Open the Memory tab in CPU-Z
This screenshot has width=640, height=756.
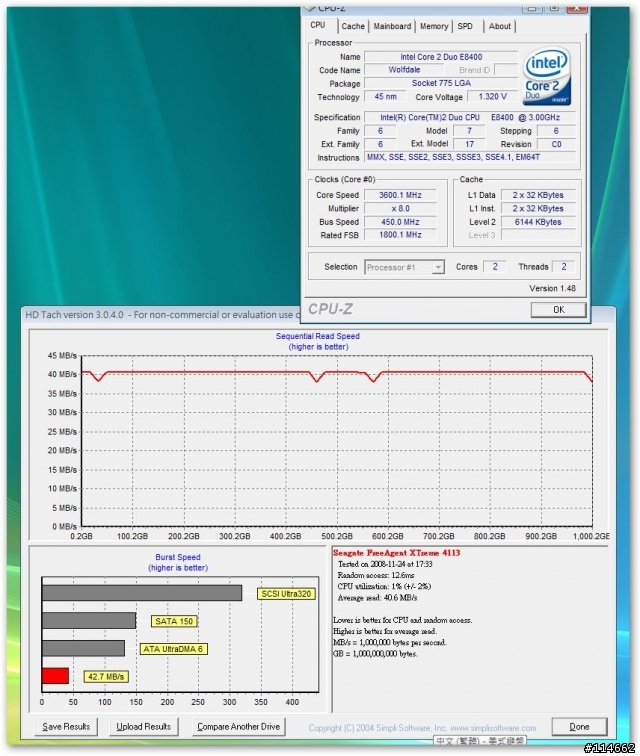pyautogui.click(x=434, y=27)
